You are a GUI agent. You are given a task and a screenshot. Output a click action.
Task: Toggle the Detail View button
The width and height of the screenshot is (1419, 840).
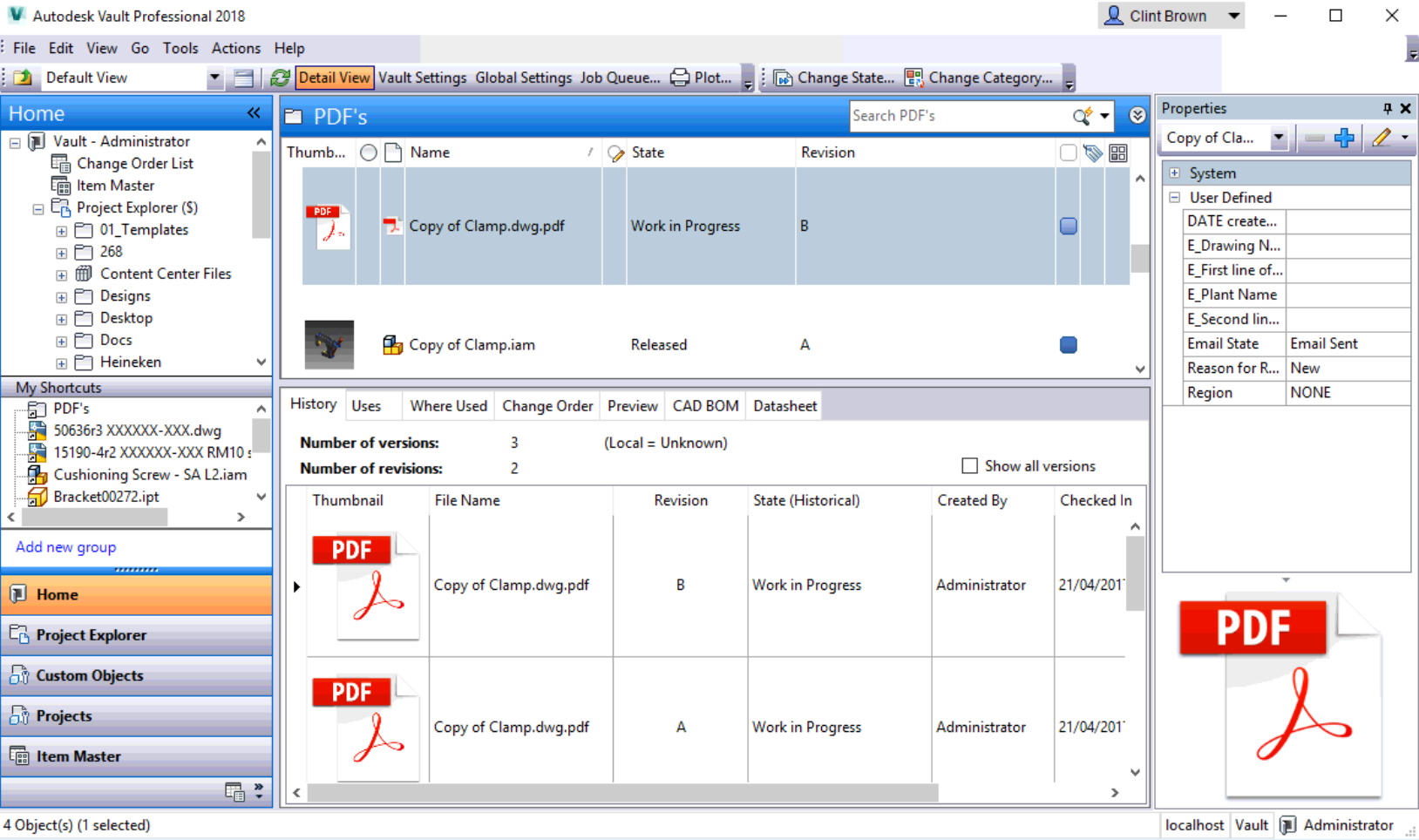[x=334, y=78]
